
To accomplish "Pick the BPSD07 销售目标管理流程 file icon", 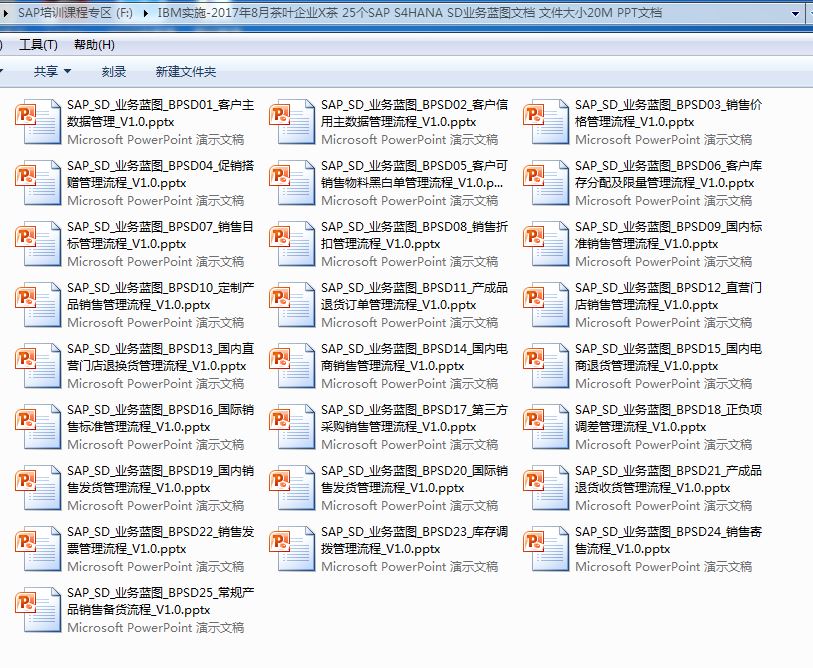I will tap(38, 244).
